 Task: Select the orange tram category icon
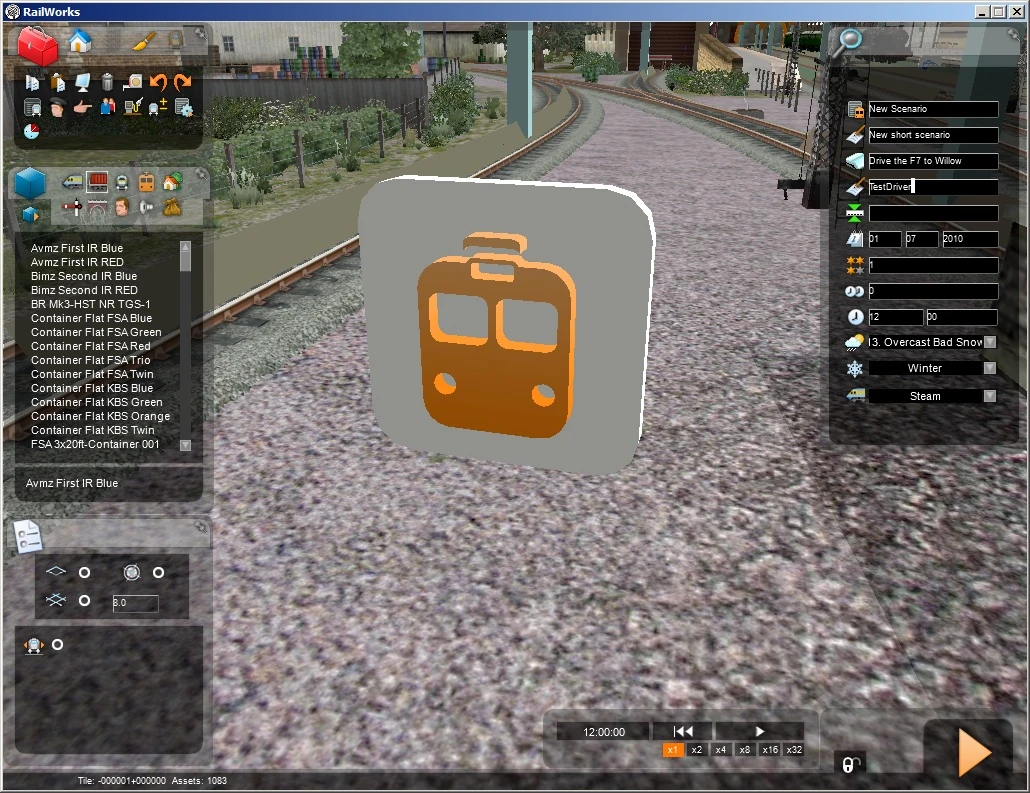pos(146,183)
